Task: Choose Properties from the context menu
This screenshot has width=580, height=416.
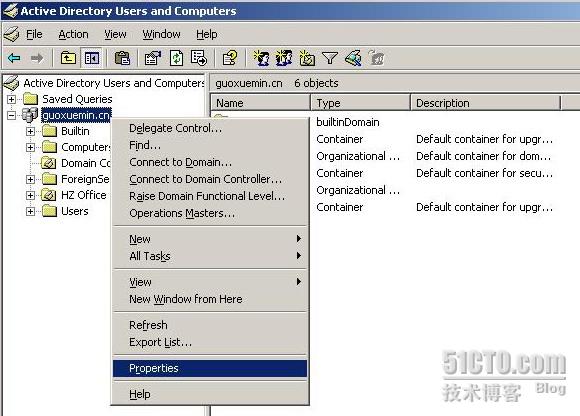Action: pyautogui.click(x=210, y=368)
